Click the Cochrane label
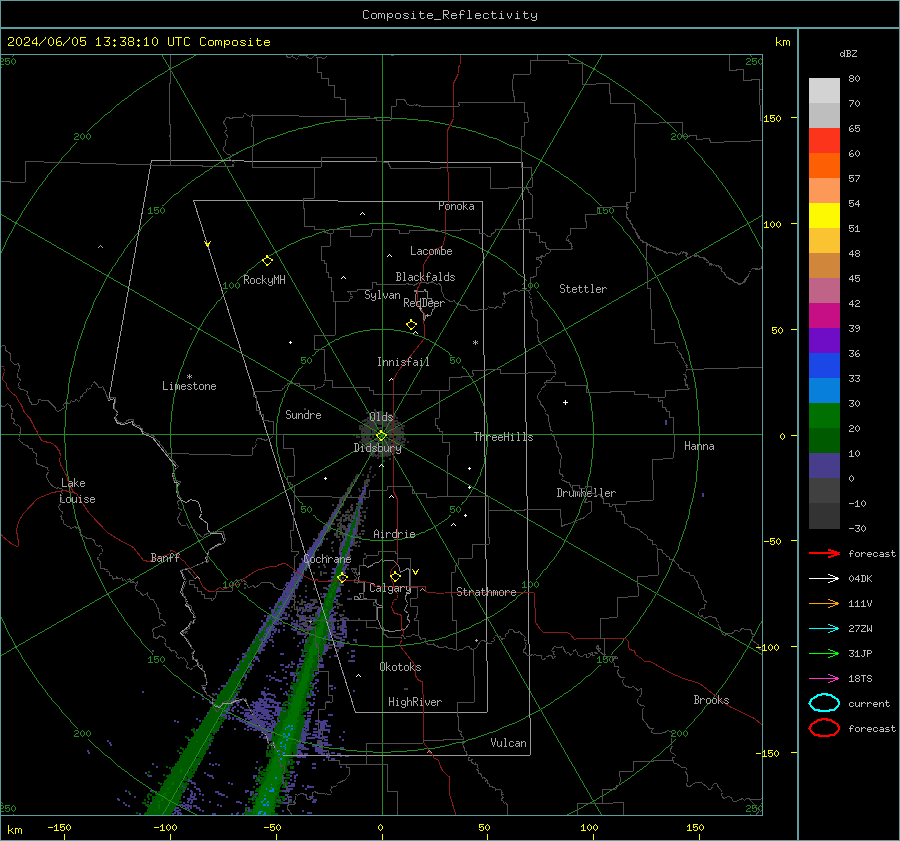This screenshot has height=841, width=900. pyautogui.click(x=327, y=559)
